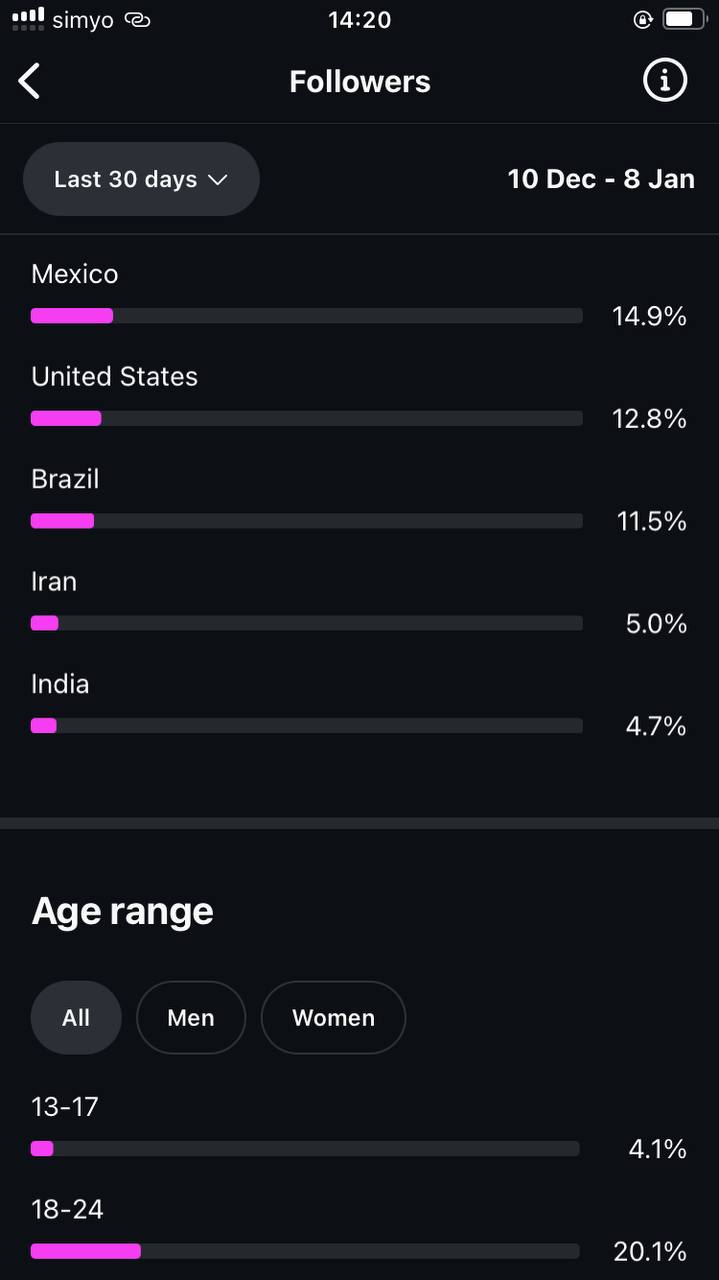Tap the 18-24 age range bar

[x=305, y=1251]
